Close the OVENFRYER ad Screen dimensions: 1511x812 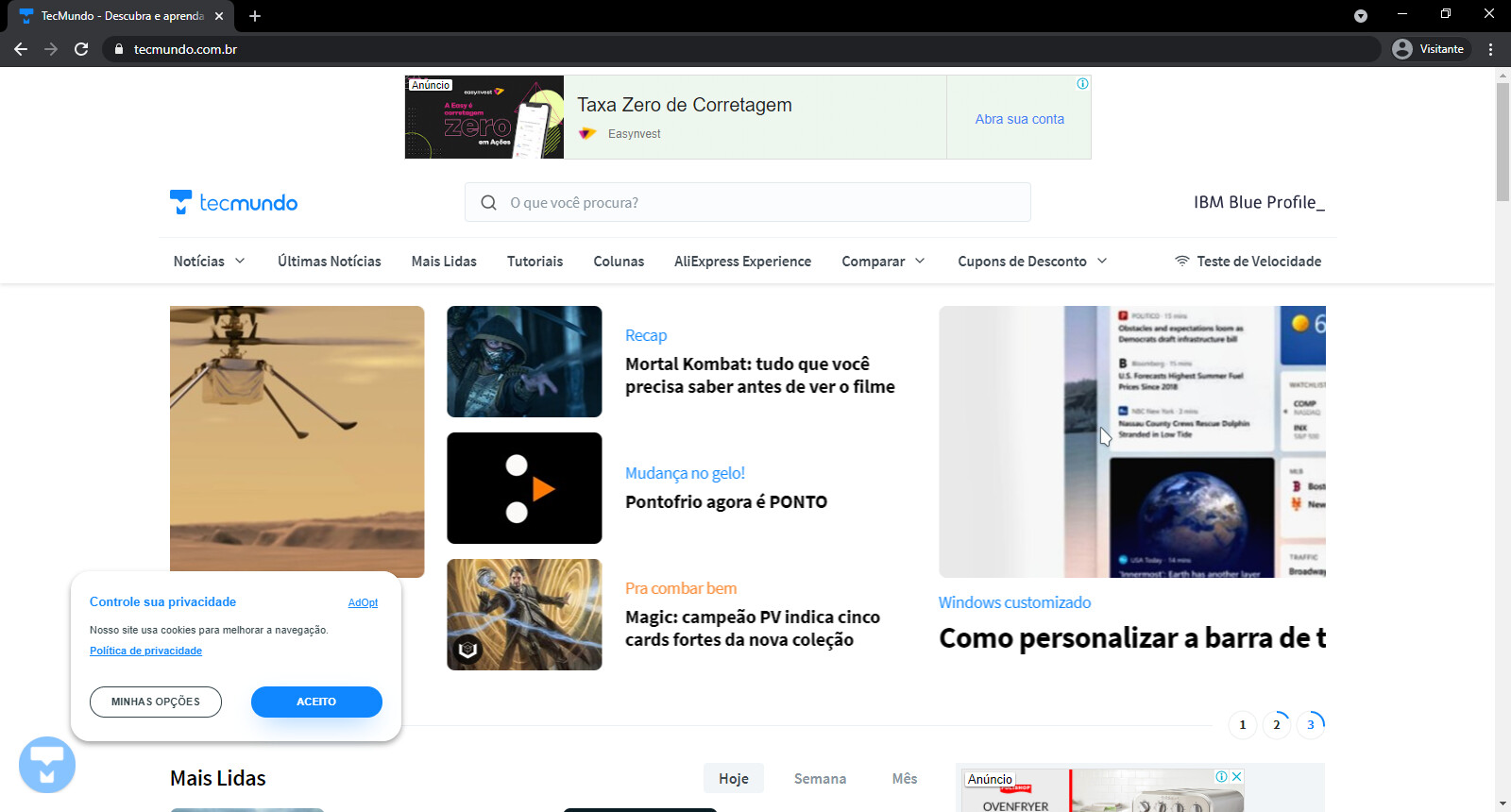(1236, 776)
